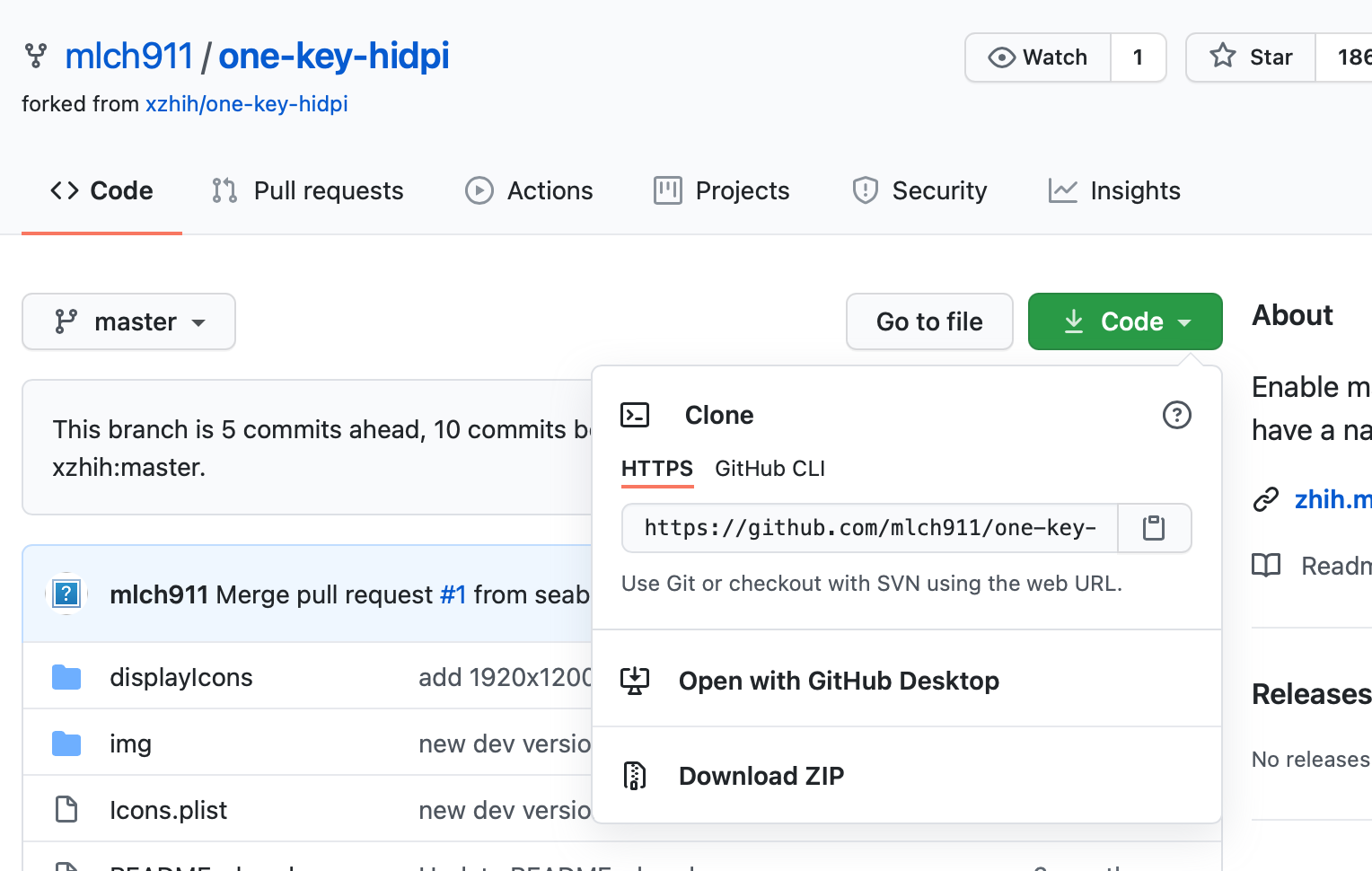
Task: Go to the xzhih/one-key-hidpi parent repository
Action: (247, 104)
